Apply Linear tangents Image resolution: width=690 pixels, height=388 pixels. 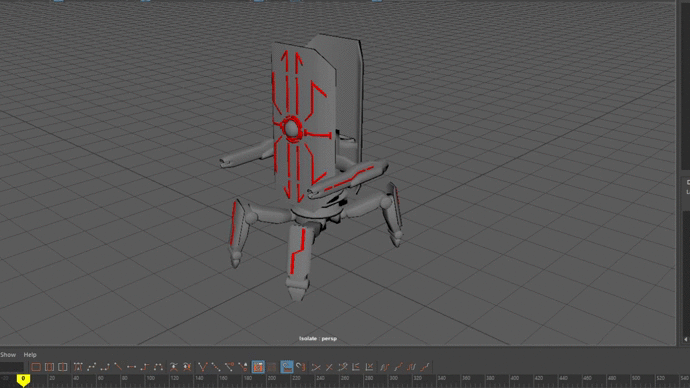point(118,367)
